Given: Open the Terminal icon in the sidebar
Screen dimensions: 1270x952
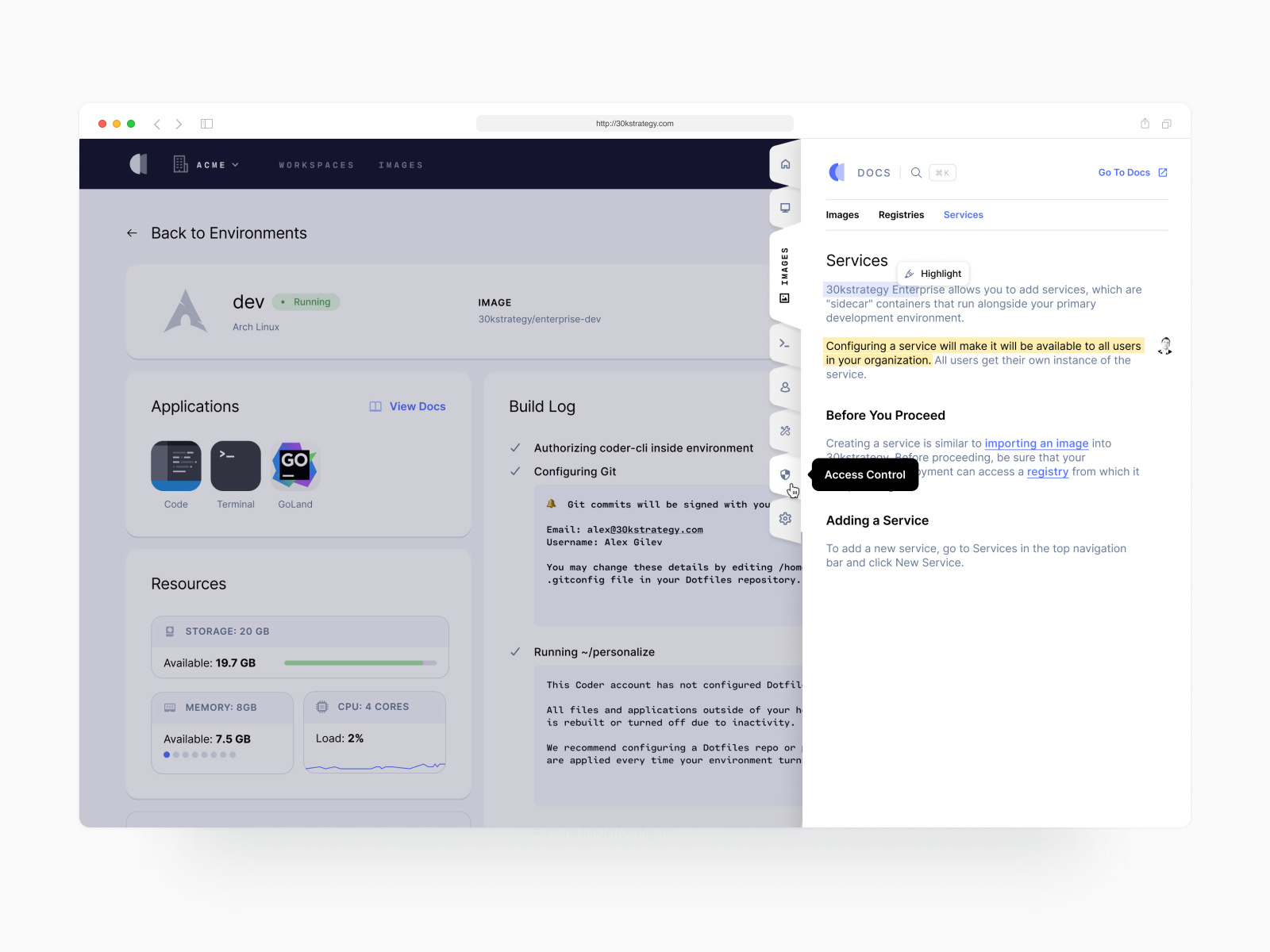Looking at the screenshot, I should click(x=785, y=344).
